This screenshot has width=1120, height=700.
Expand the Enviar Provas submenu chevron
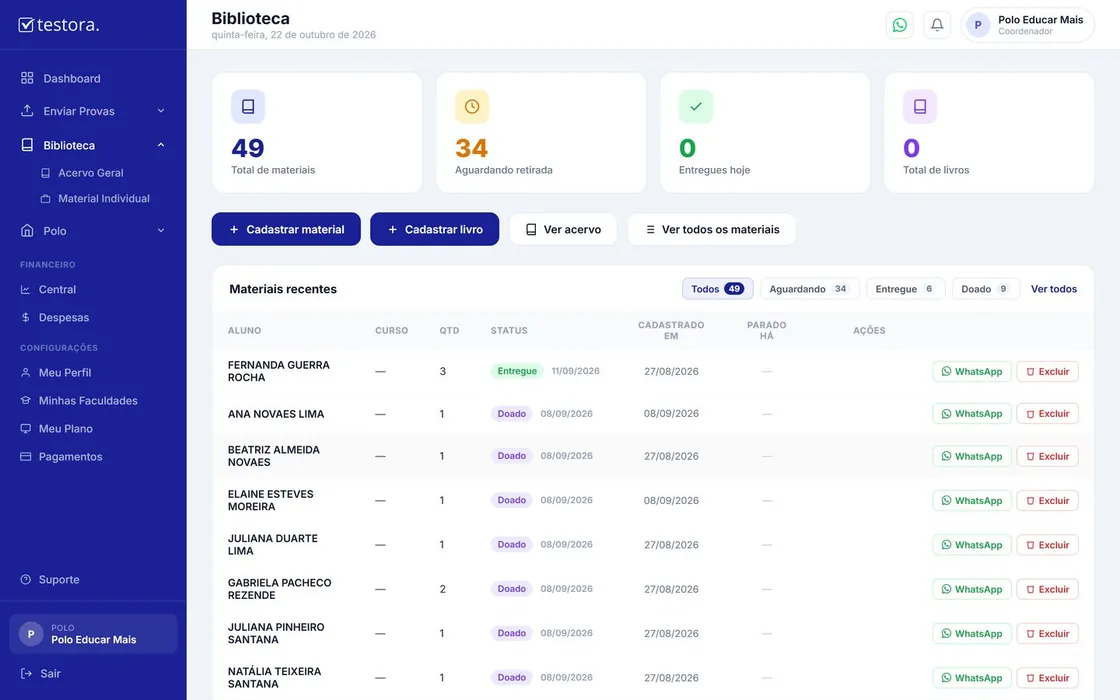(161, 111)
